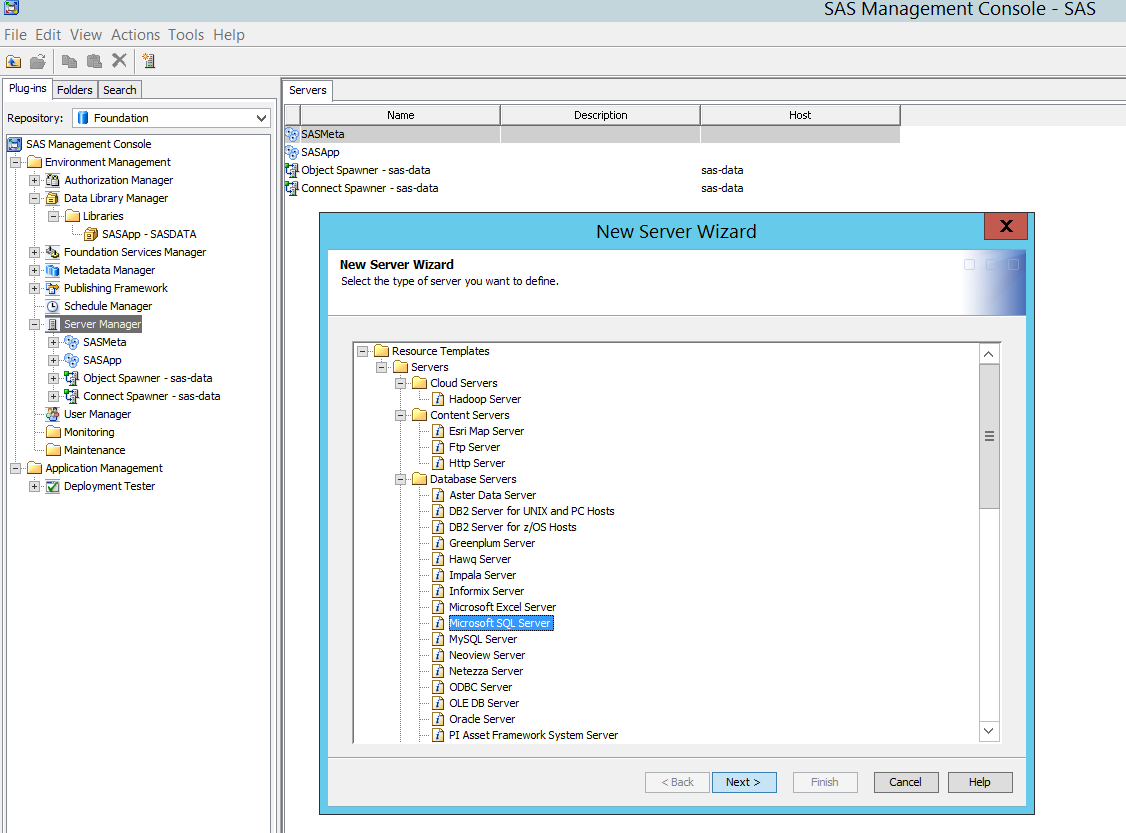The width and height of the screenshot is (1126, 833).
Task: Select Http Server template
Action: pyautogui.click(x=477, y=463)
